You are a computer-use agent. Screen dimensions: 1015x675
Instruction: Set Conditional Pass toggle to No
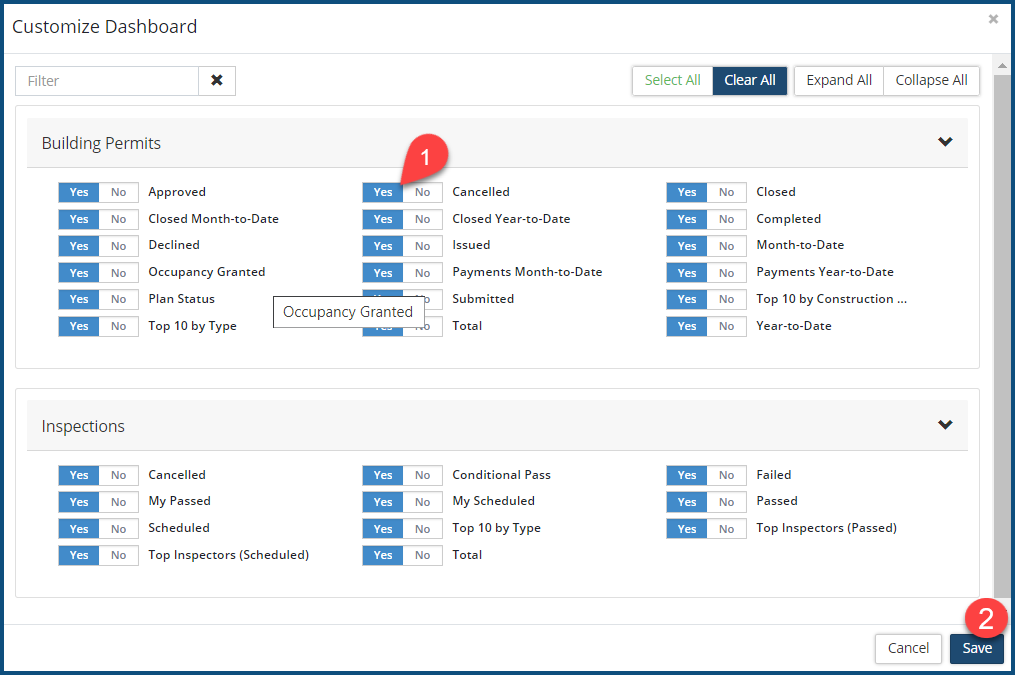[x=423, y=476]
